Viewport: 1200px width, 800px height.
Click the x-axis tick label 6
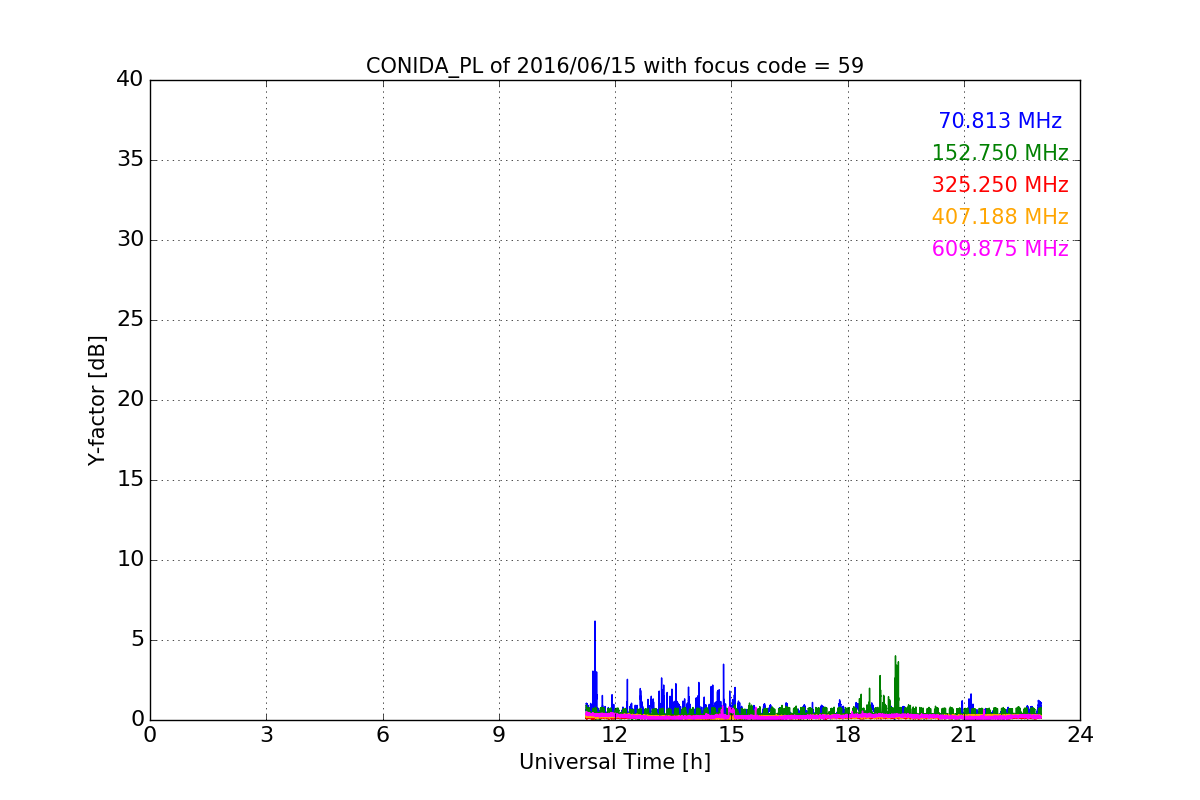click(x=382, y=735)
